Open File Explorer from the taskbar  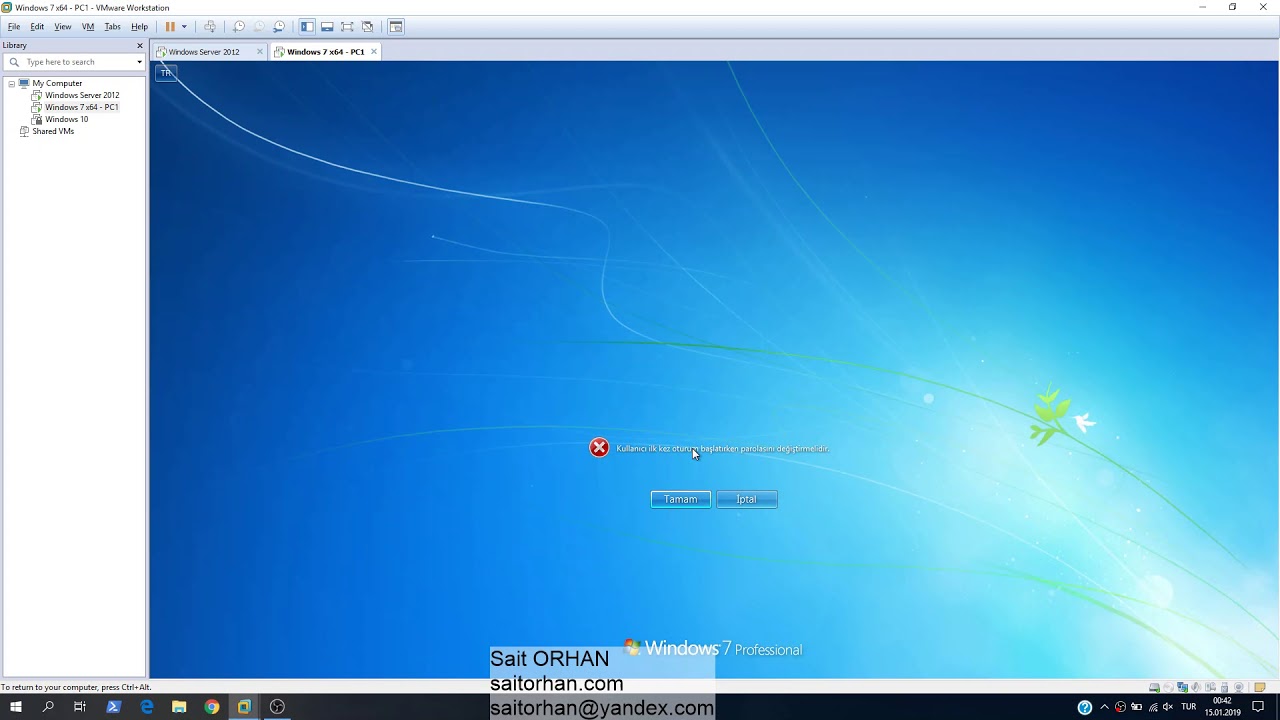179,707
